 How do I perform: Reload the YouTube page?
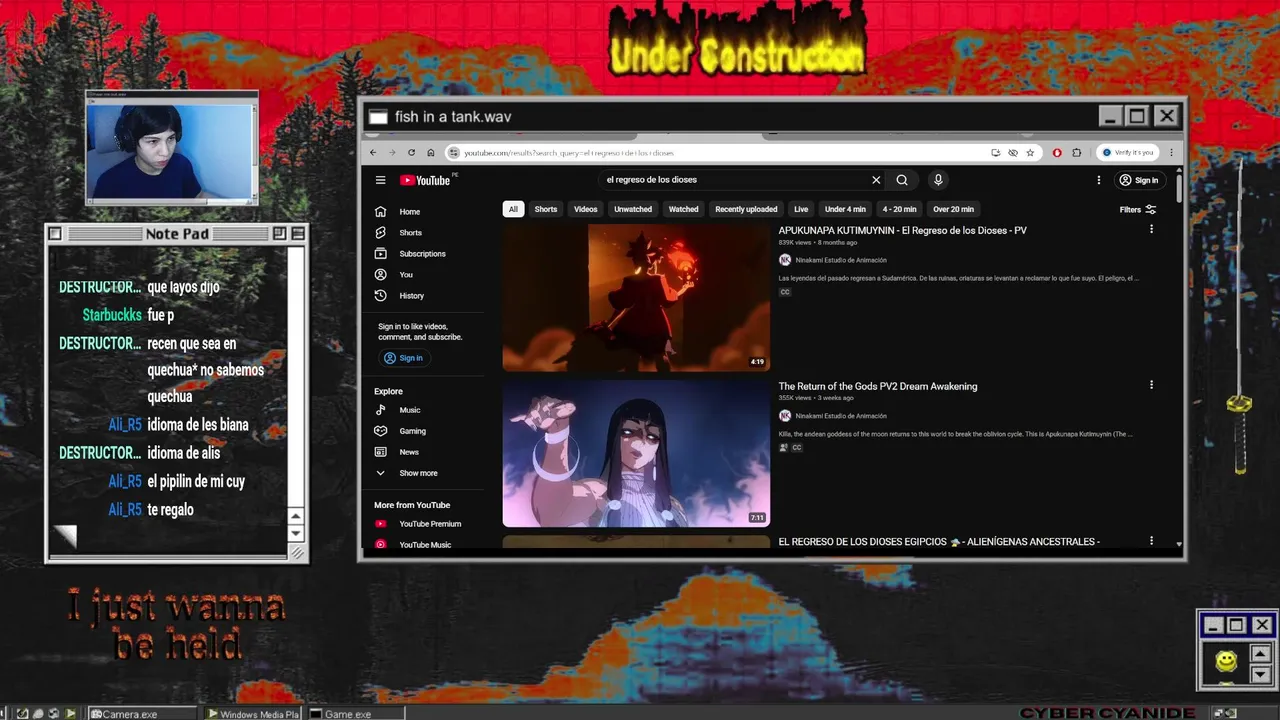coord(411,152)
